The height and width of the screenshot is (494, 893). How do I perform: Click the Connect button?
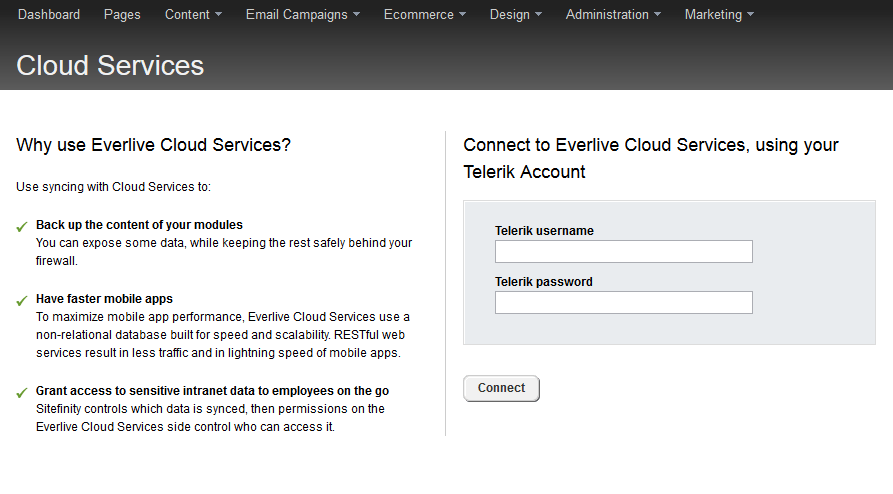click(x=501, y=388)
